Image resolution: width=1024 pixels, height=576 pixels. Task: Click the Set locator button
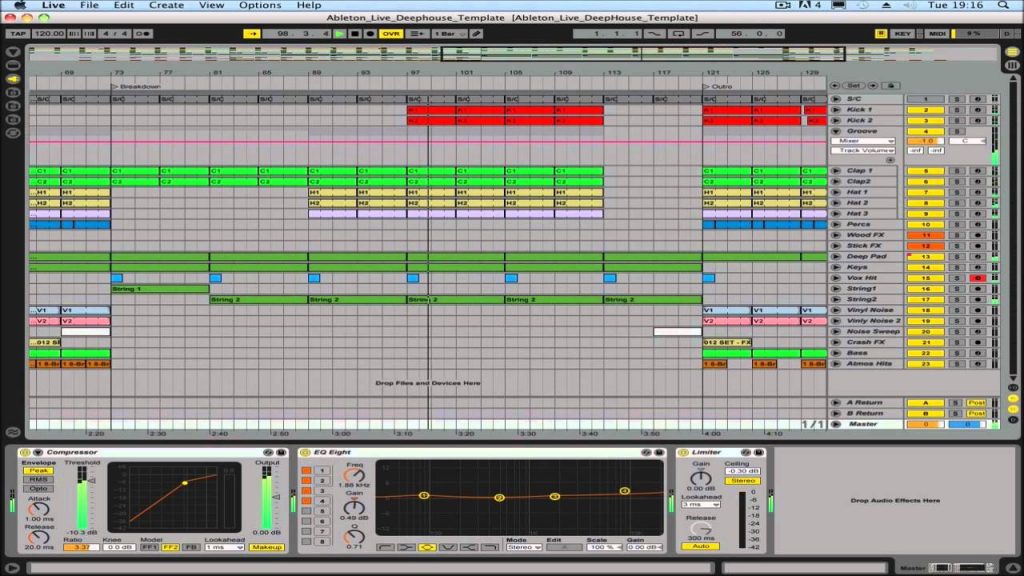[x=854, y=86]
